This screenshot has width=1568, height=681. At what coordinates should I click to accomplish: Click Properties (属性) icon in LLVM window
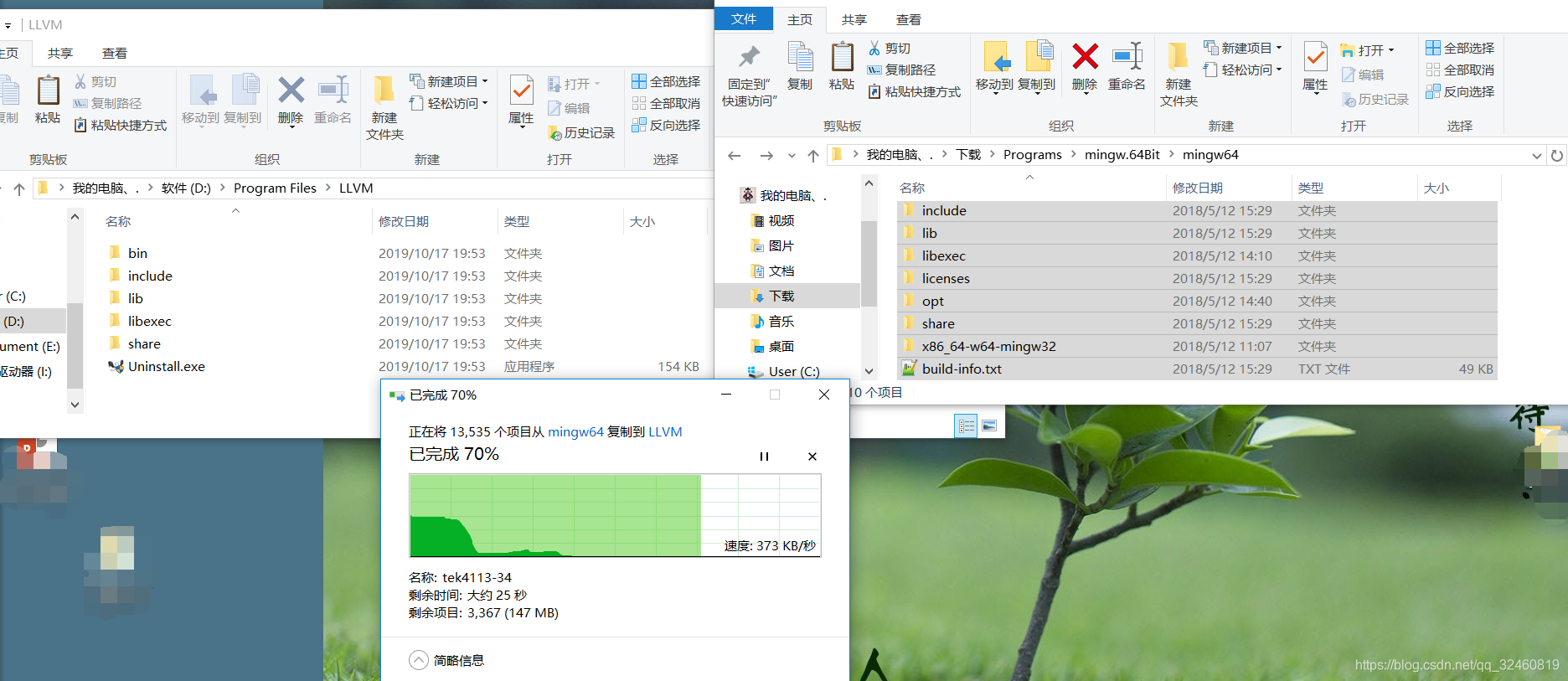521,90
